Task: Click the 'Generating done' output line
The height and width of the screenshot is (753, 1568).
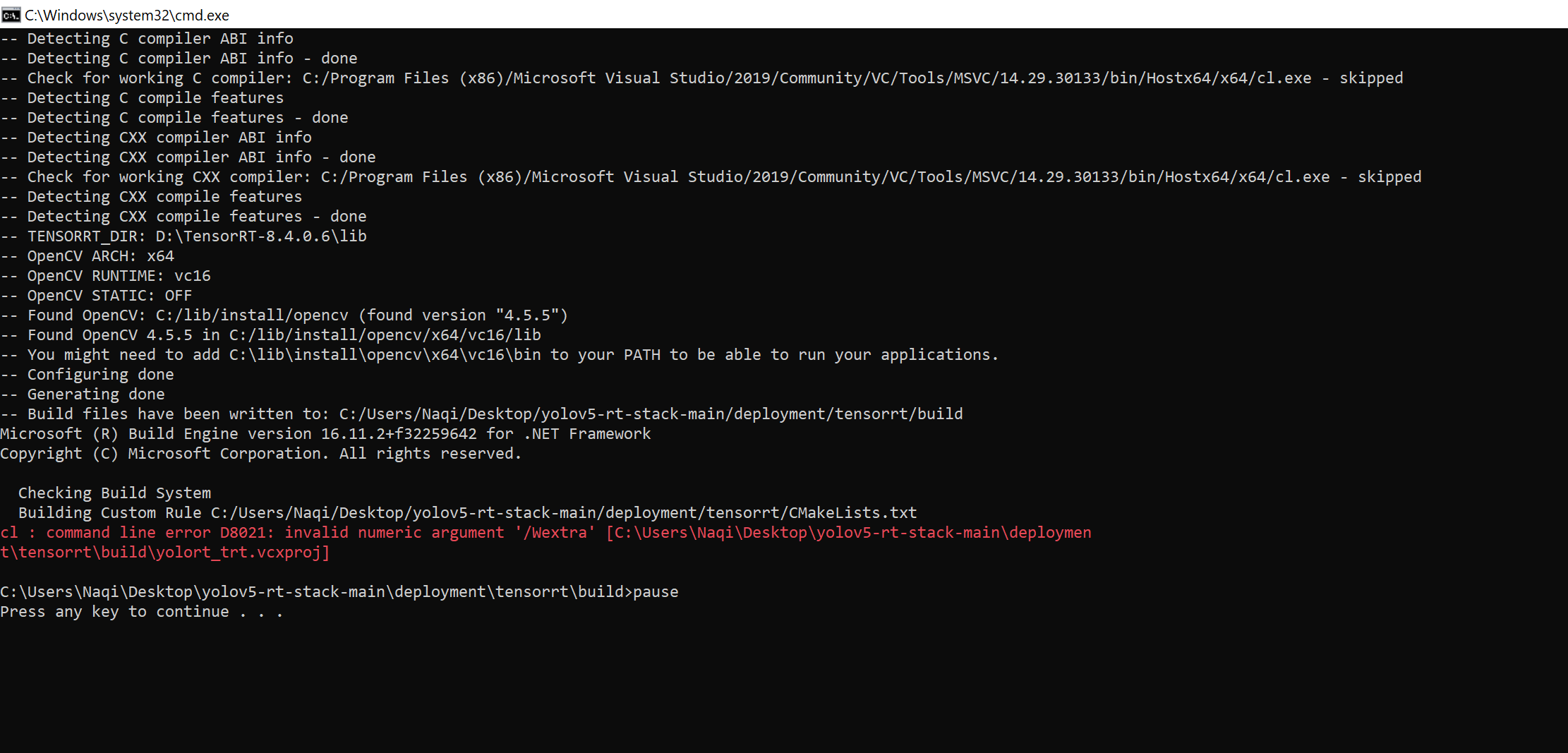Action: (83, 394)
